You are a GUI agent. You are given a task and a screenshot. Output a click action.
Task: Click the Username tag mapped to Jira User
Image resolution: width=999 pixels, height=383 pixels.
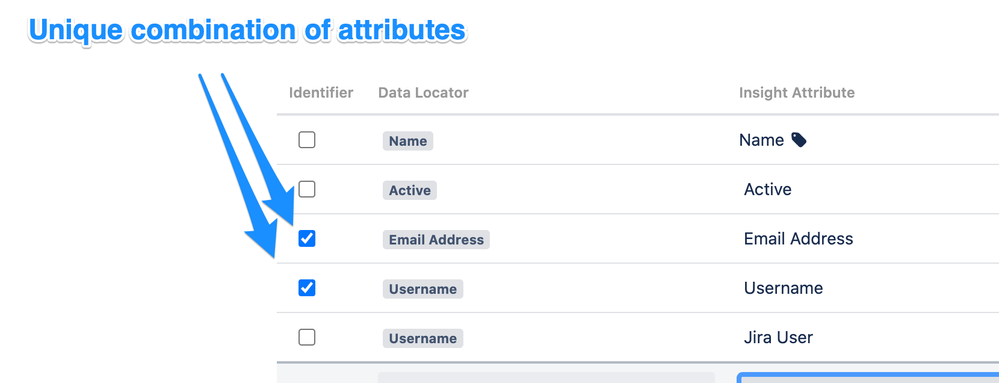click(423, 338)
